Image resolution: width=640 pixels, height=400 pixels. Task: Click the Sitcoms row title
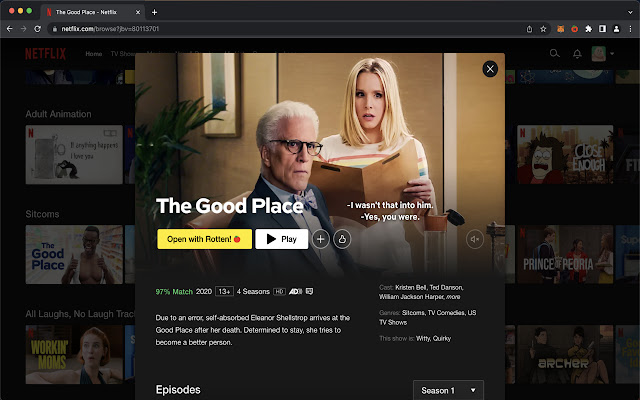(42, 214)
